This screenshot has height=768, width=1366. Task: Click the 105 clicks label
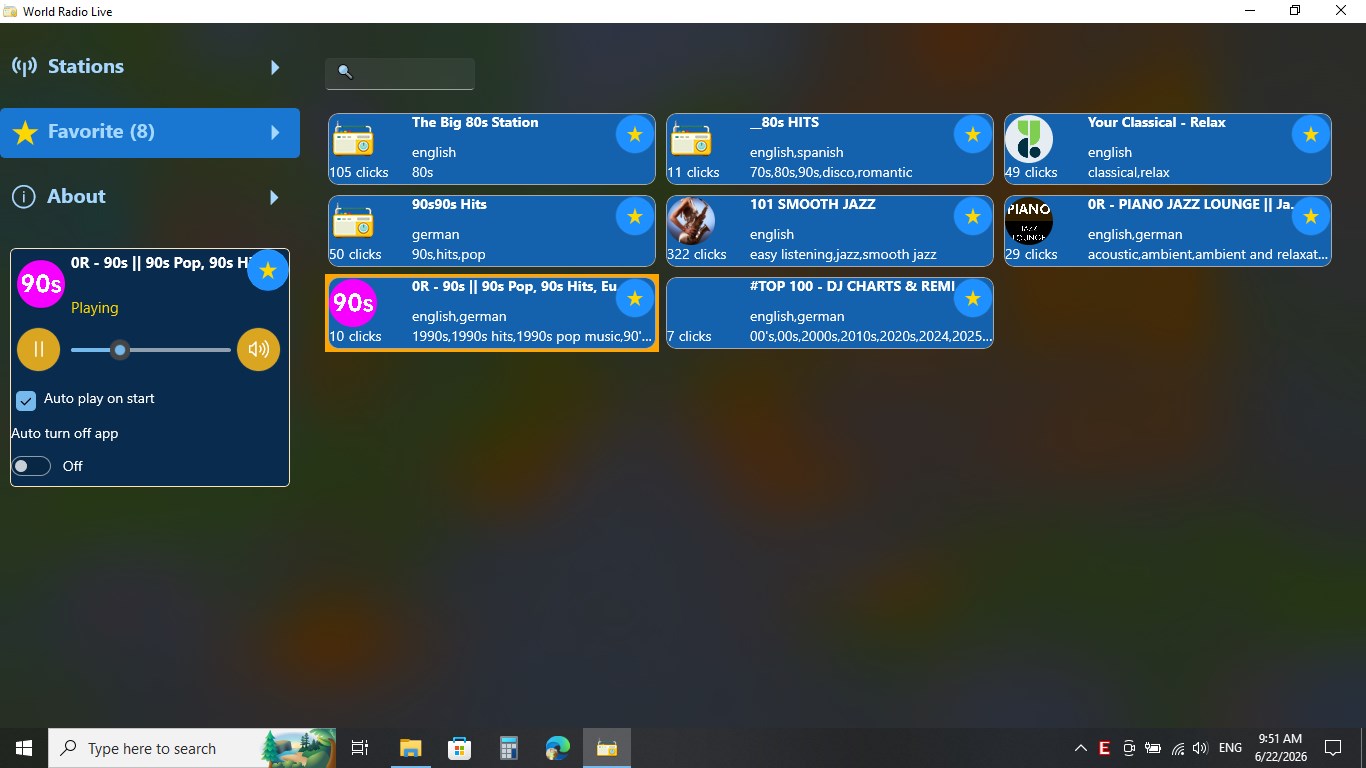tap(359, 172)
